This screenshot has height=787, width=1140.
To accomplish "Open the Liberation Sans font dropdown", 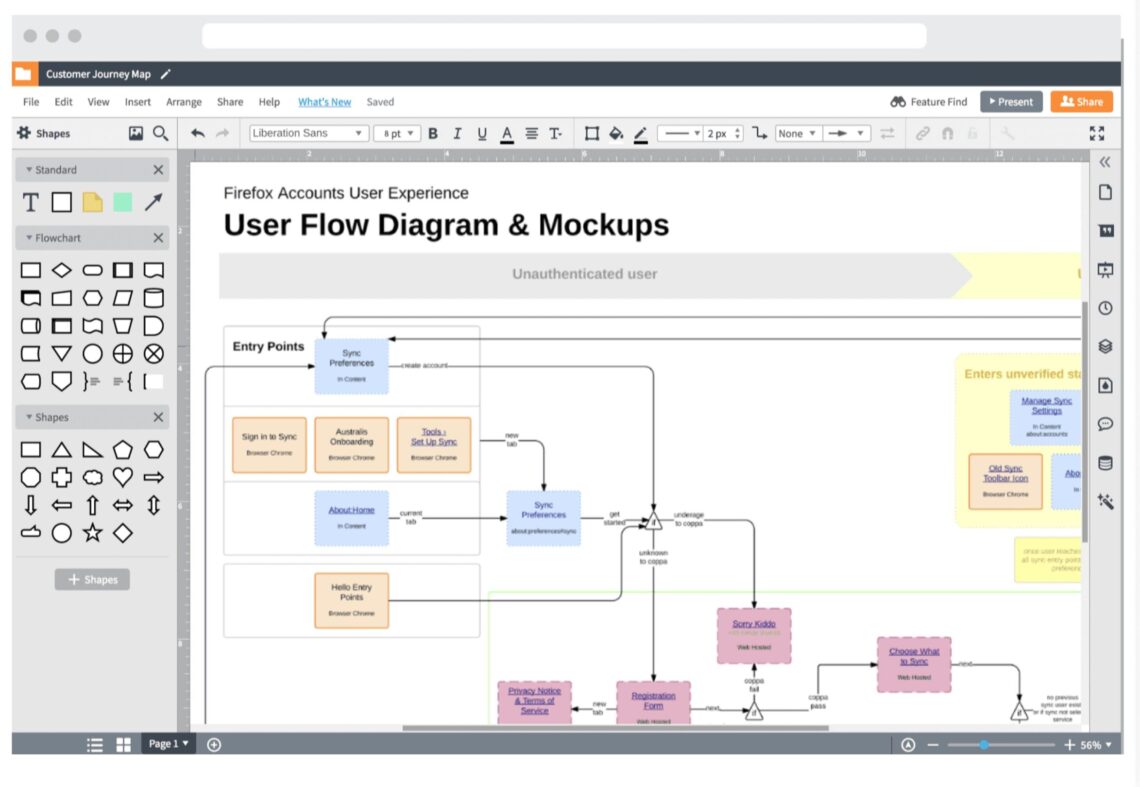I will (308, 133).
